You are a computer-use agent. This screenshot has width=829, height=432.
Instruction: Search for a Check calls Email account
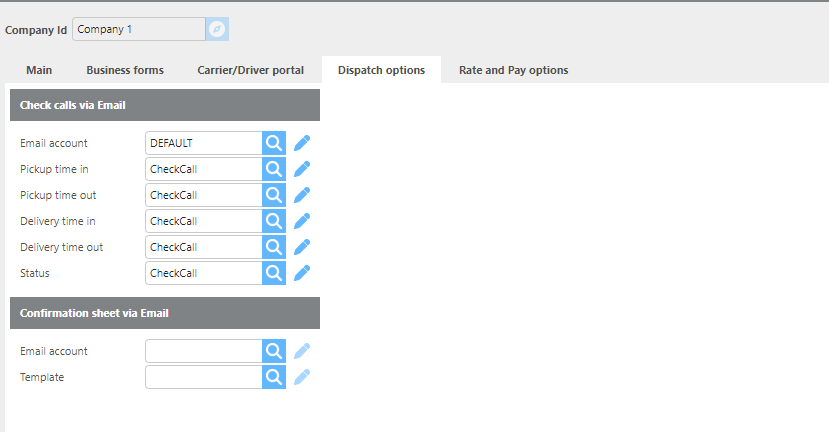pos(274,143)
